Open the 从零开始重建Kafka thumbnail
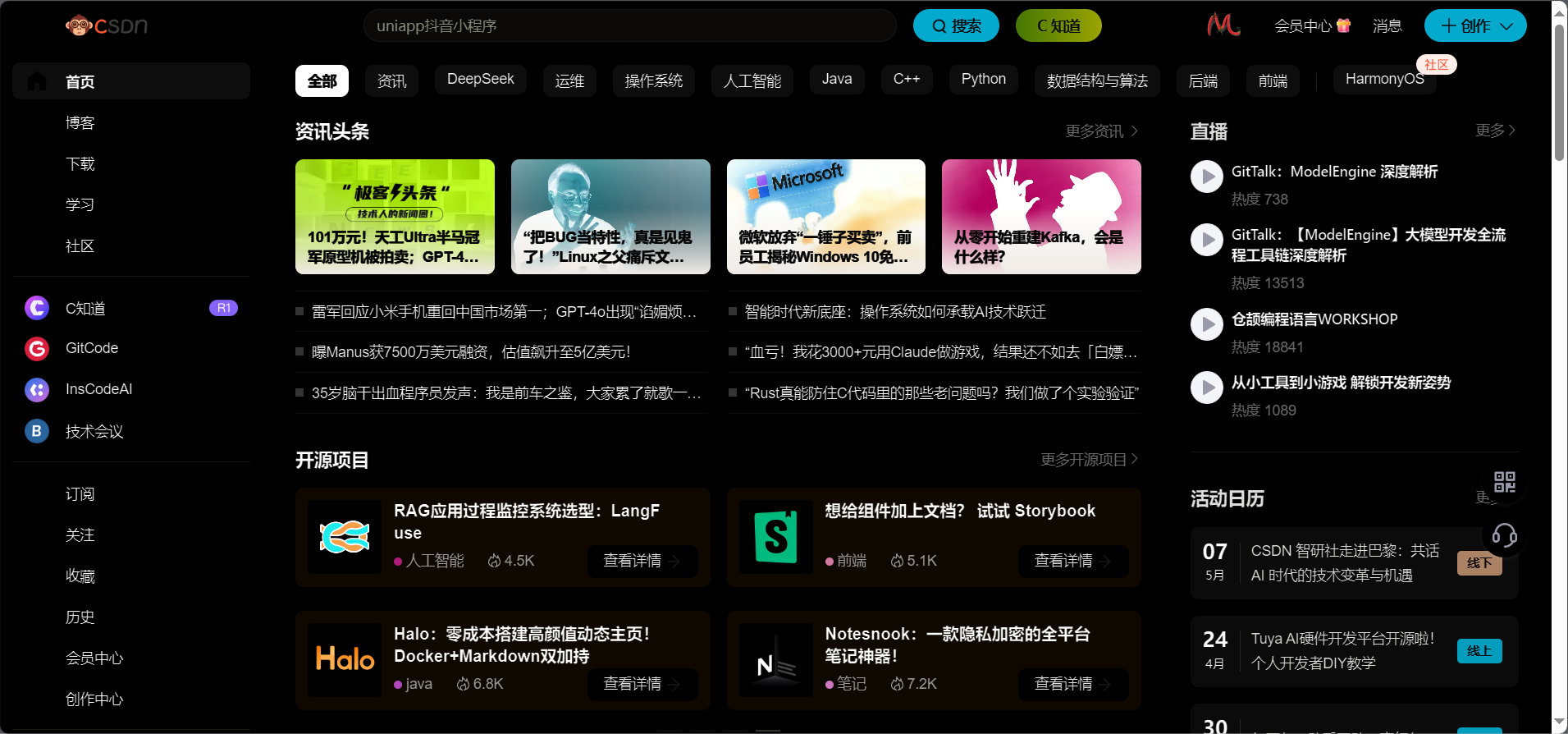Viewport: 1568px width, 734px height. 1041,217
